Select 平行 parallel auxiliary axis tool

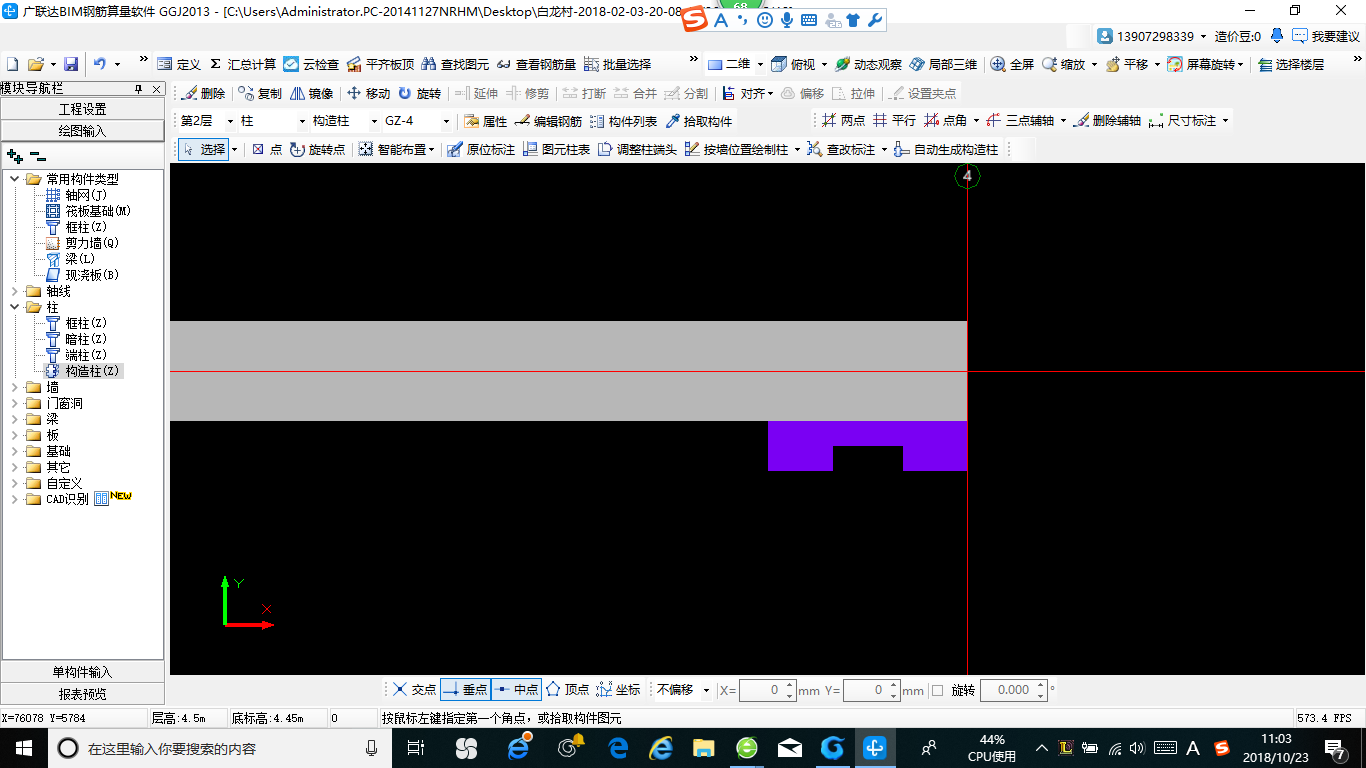click(x=894, y=120)
